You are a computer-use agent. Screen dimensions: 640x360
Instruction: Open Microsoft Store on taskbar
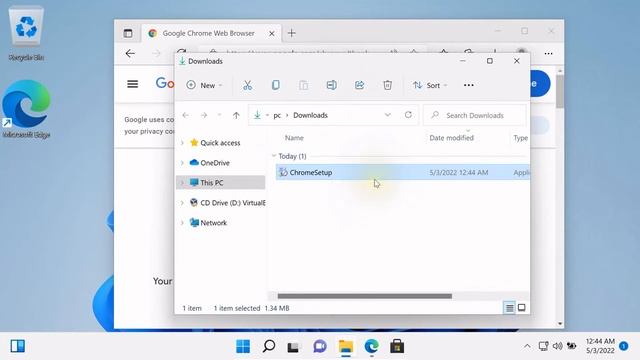tap(397, 347)
